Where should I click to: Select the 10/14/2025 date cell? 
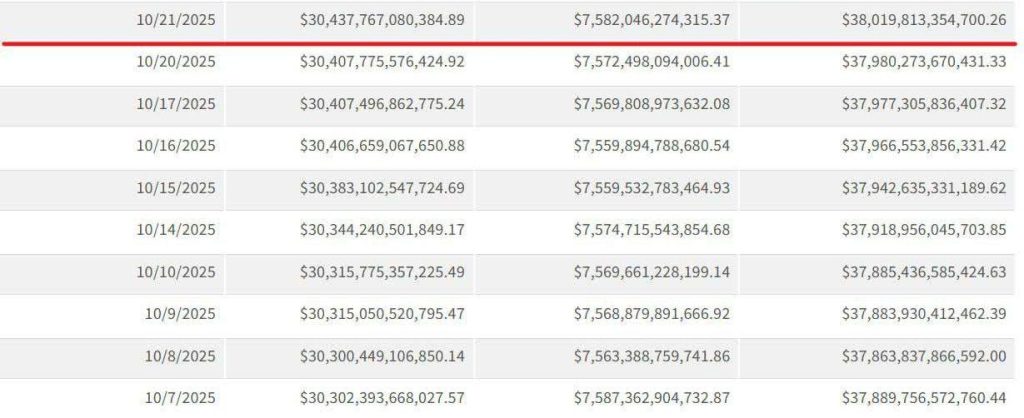click(176, 229)
